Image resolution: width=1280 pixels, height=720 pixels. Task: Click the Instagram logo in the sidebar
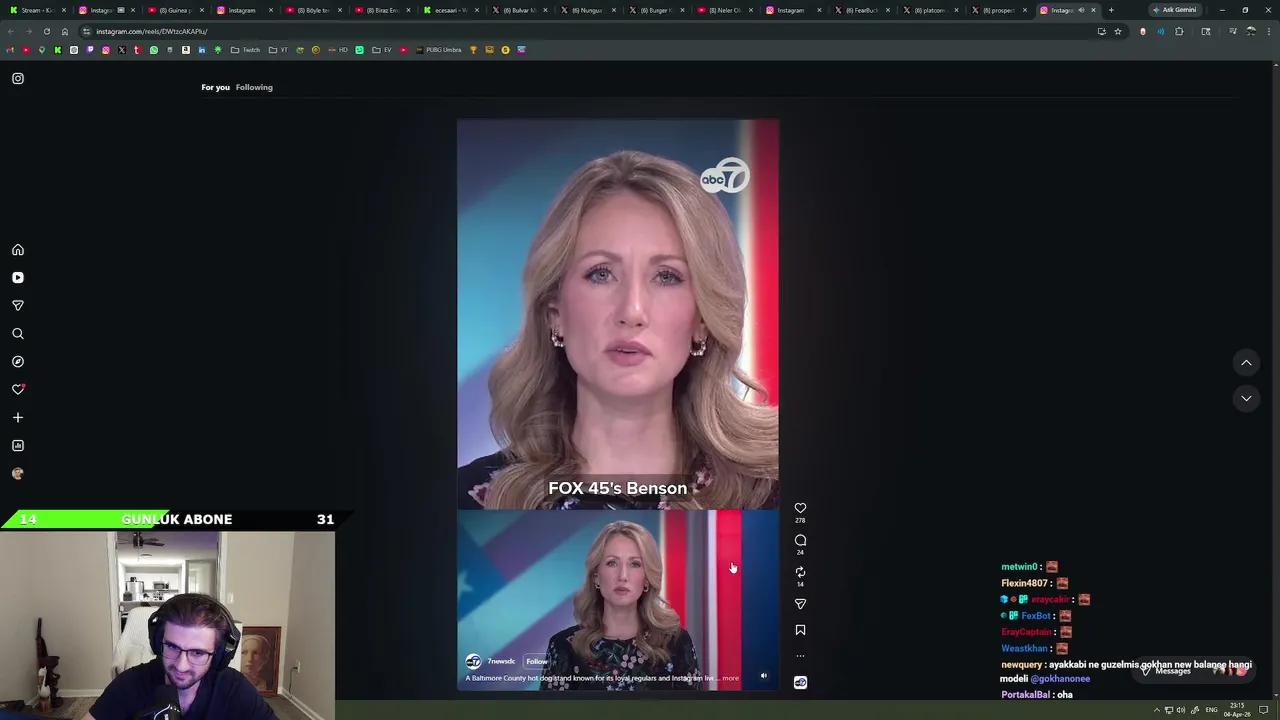point(18,78)
